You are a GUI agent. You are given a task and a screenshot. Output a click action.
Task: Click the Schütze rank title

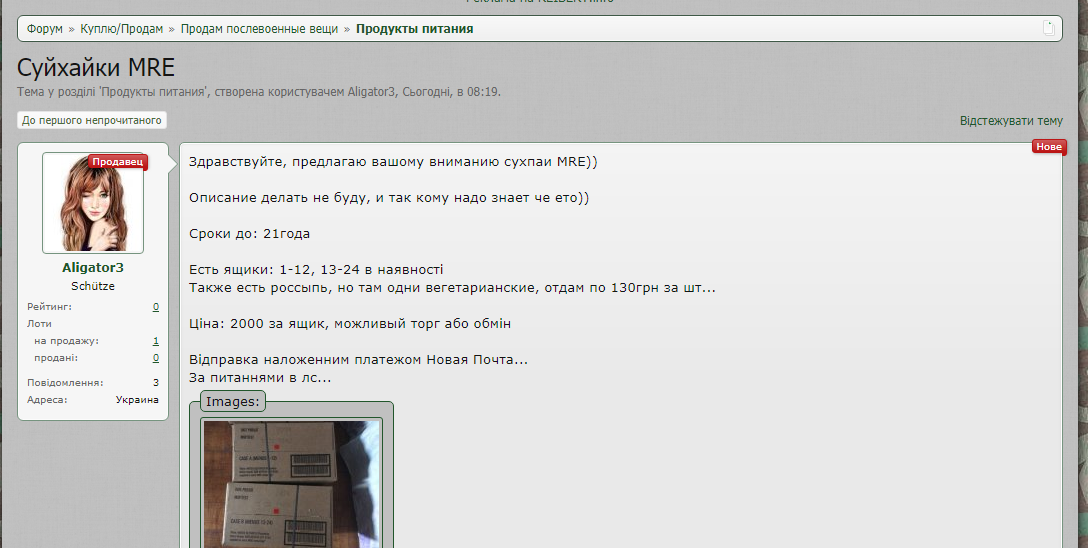(93, 286)
